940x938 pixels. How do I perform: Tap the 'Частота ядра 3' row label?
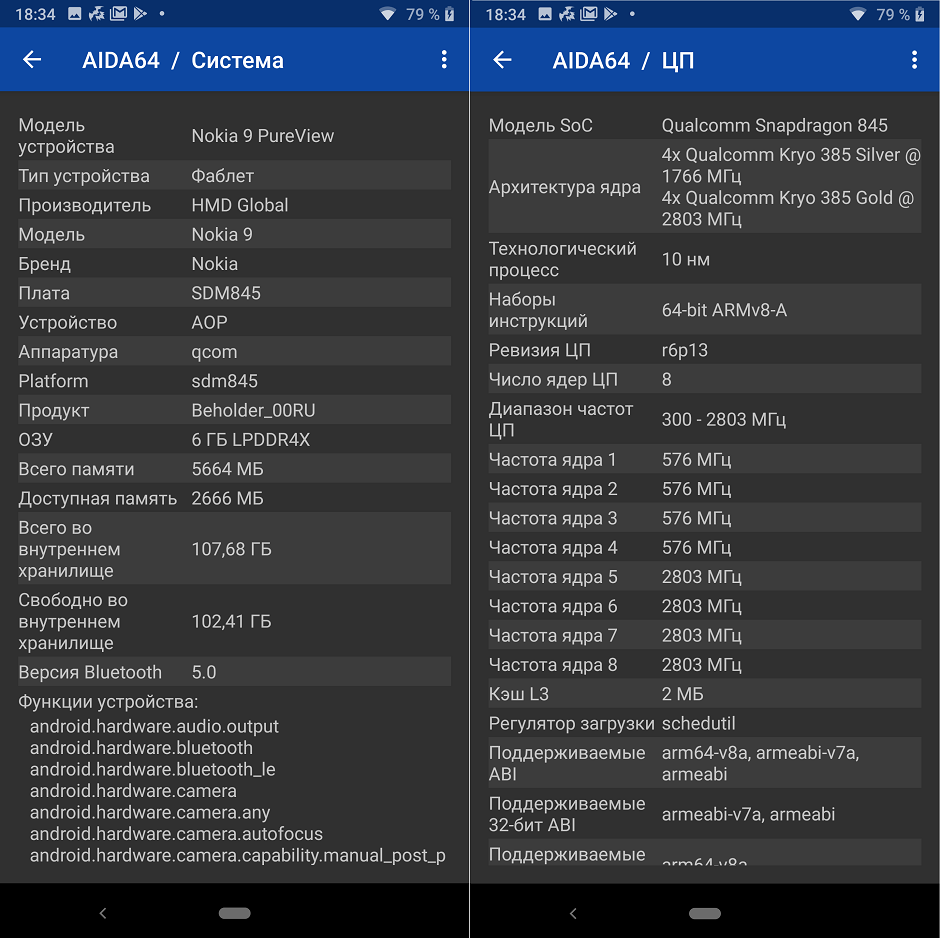point(553,518)
